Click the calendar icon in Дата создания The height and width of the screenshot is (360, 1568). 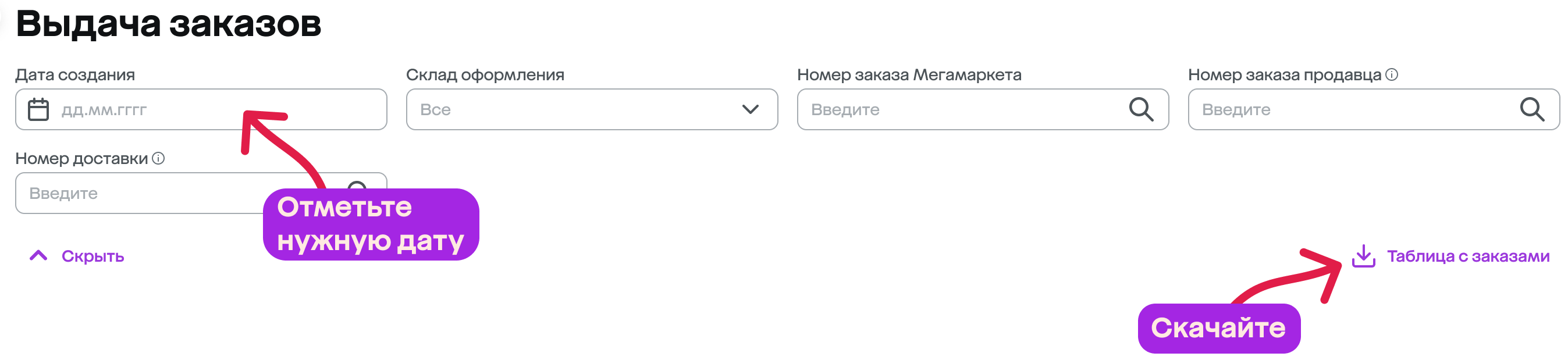(x=38, y=109)
